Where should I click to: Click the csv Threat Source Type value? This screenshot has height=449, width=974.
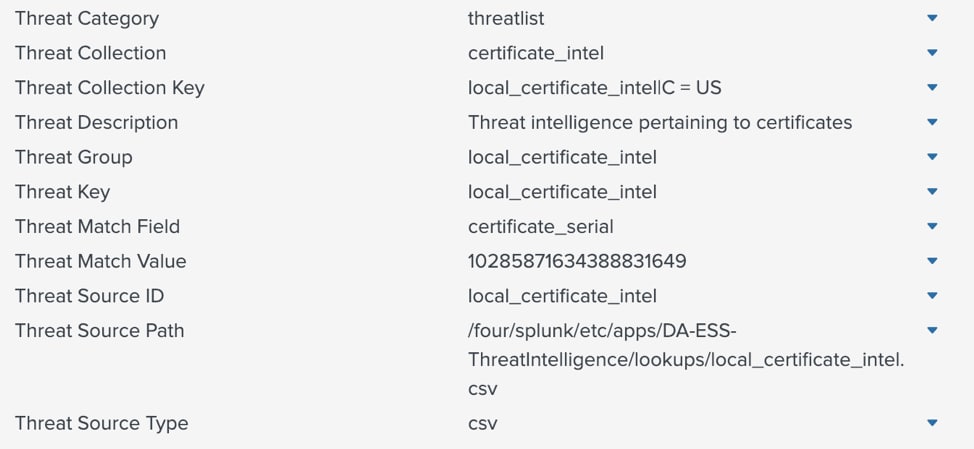click(x=483, y=424)
